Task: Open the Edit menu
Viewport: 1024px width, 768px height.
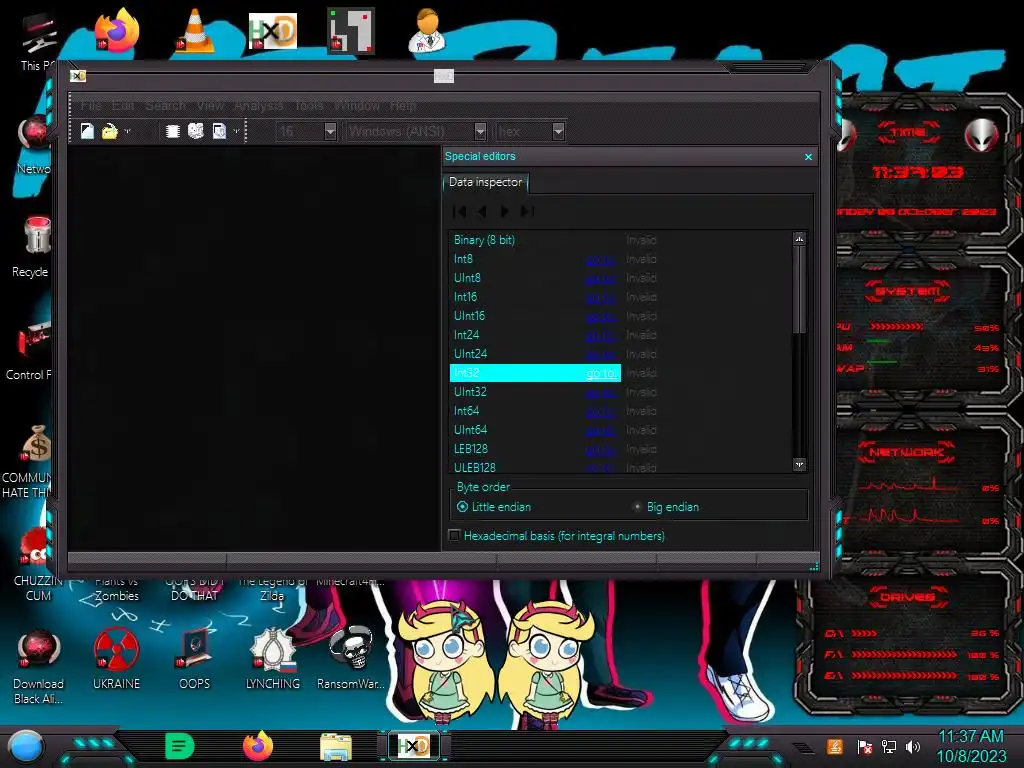Action: point(123,105)
